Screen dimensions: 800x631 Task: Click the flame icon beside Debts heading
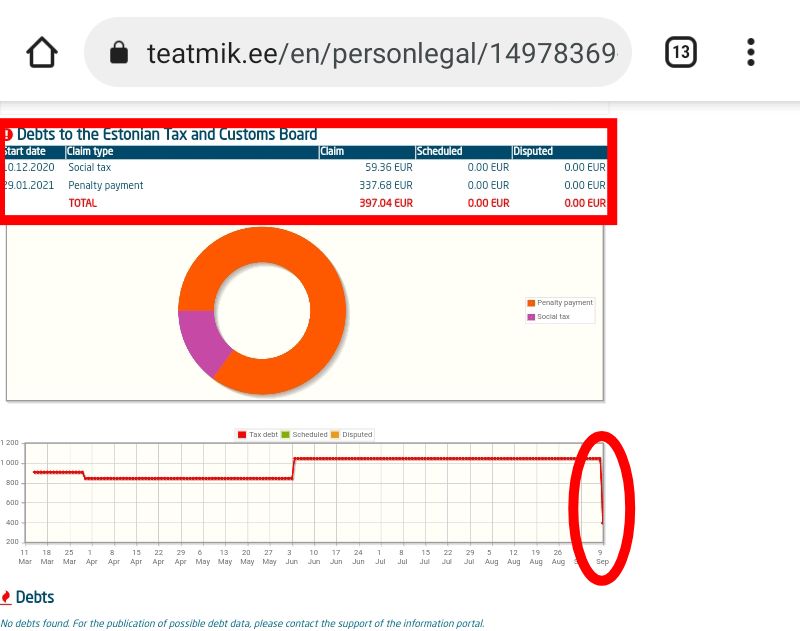click(x=6, y=597)
